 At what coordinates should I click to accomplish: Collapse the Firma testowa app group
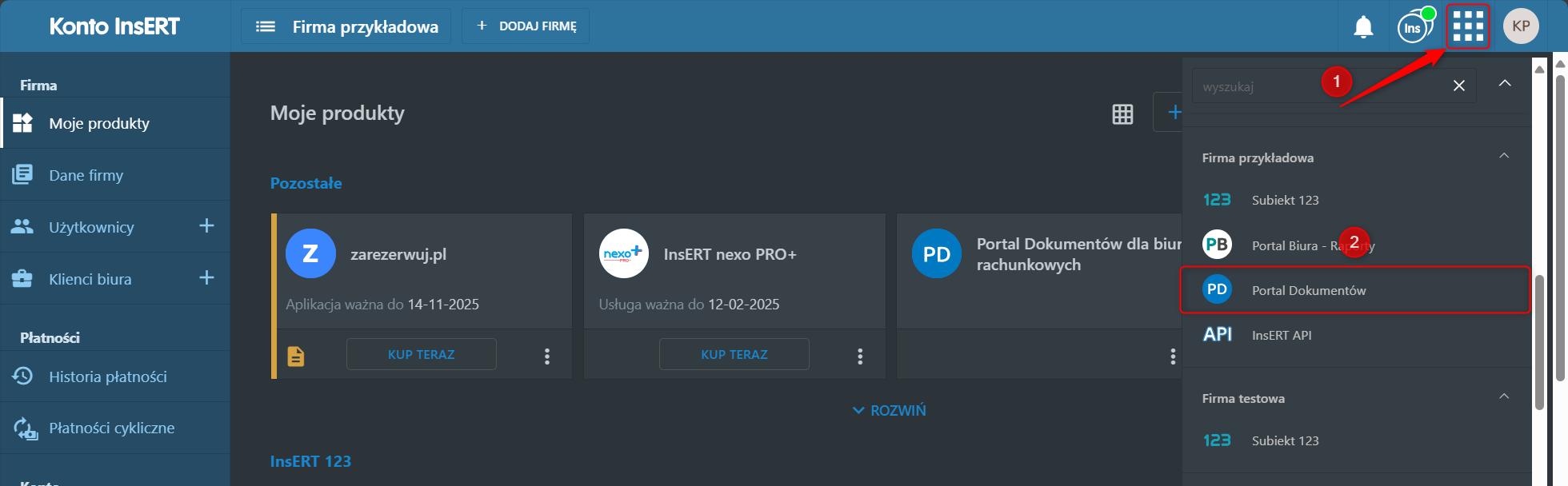(1504, 397)
